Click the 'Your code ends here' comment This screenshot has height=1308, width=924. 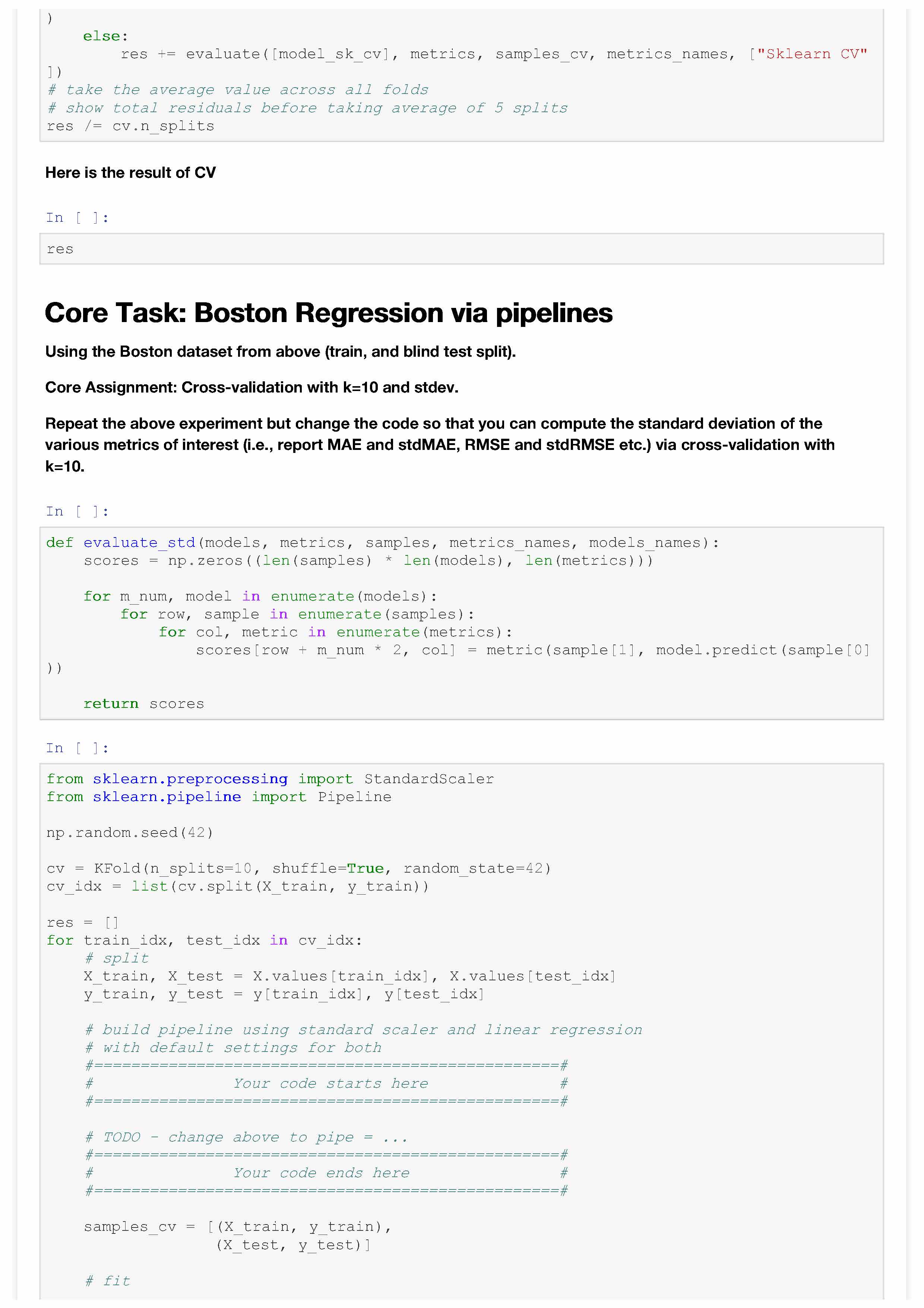tap(321, 1172)
